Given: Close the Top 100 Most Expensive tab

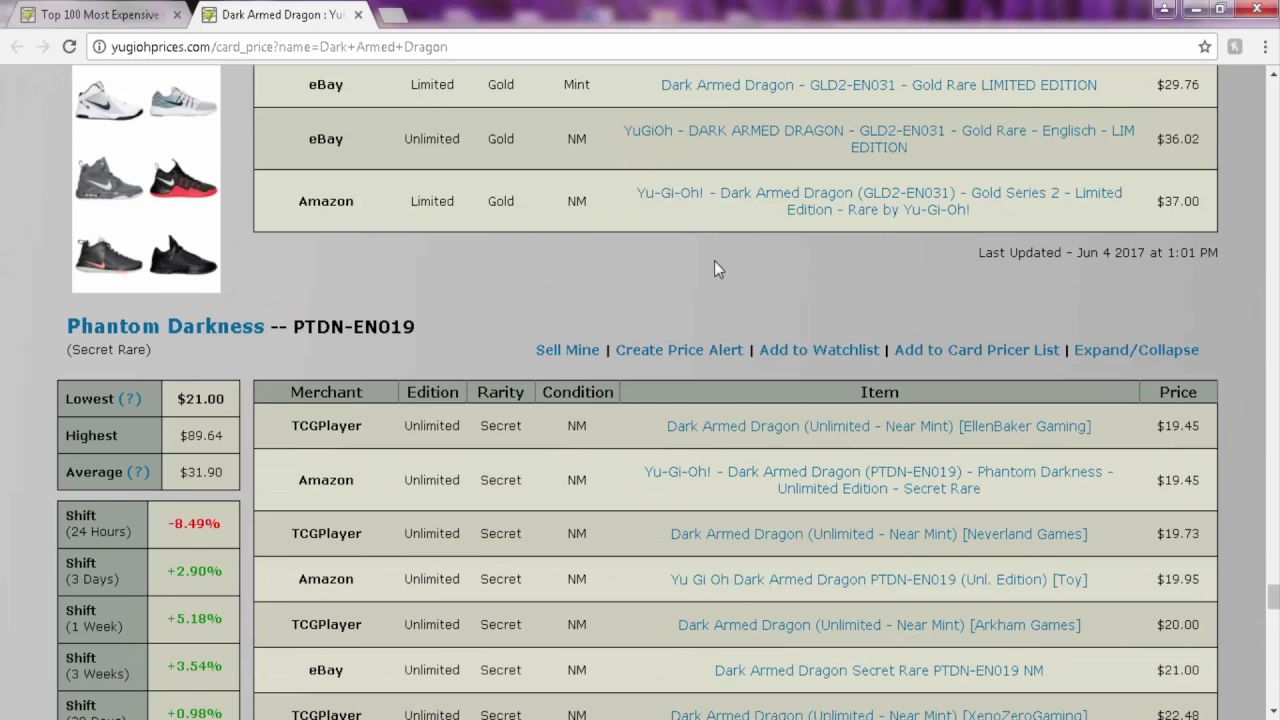Looking at the screenshot, I should tap(177, 15).
